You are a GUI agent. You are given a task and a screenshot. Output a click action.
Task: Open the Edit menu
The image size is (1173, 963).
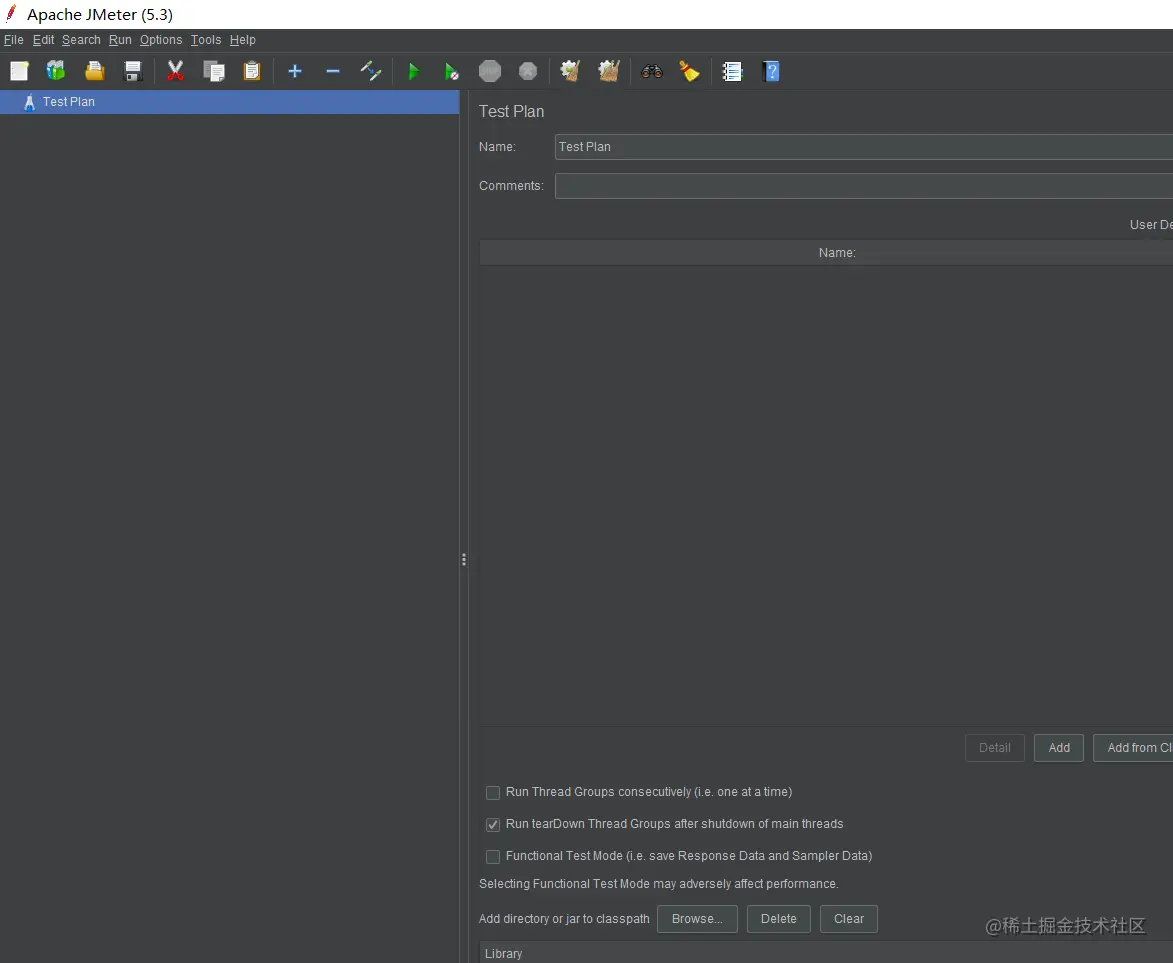pyautogui.click(x=43, y=40)
